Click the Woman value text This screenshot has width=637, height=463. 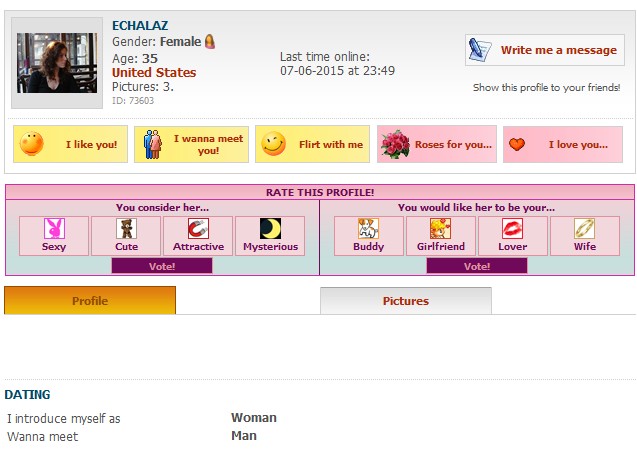tap(254, 418)
